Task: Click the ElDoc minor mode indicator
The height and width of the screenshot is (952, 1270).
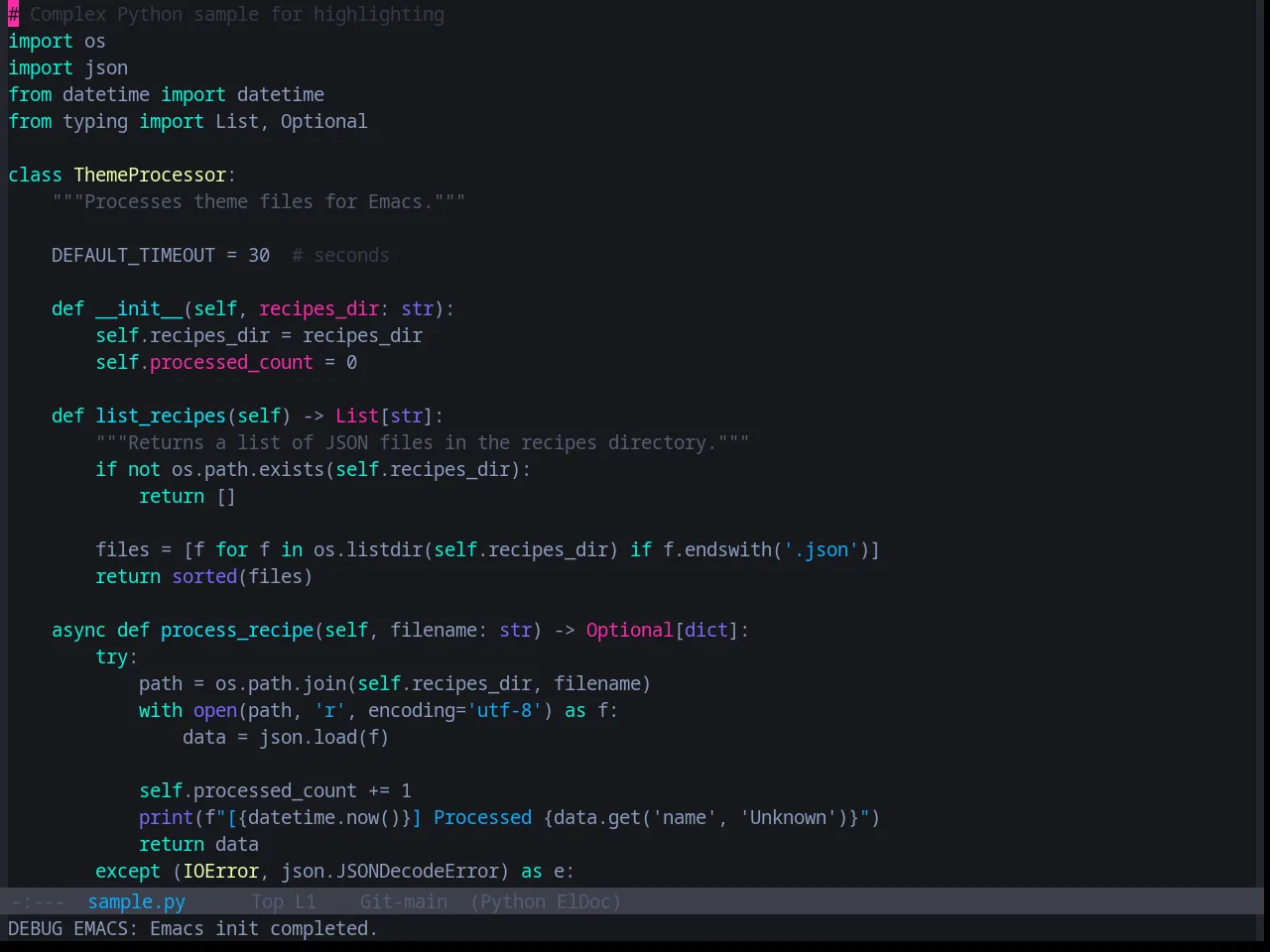Action: click(583, 901)
